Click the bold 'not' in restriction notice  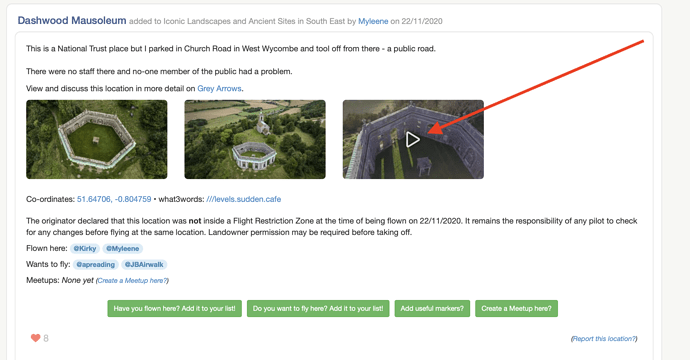(x=195, y=221)
